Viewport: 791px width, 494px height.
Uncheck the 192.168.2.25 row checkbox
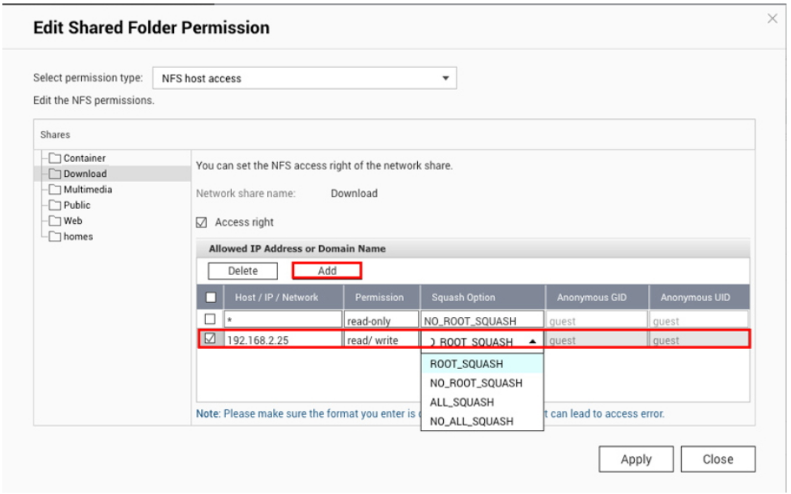[210, 339]
